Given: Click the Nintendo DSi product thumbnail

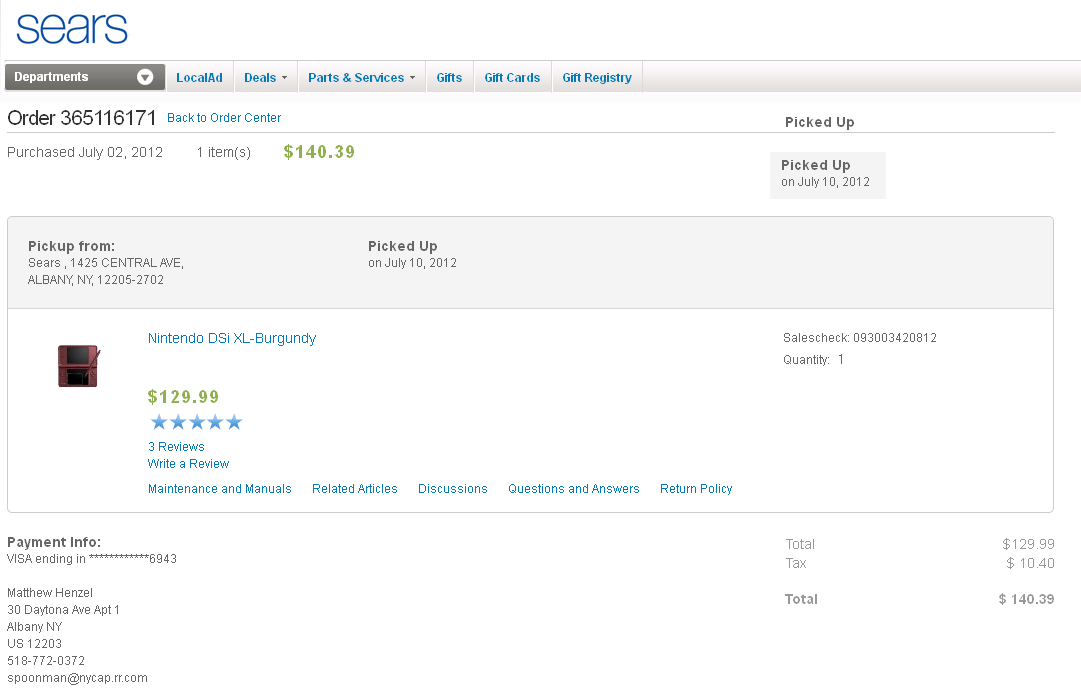Looking at the screenshot, I should tap(79, 366).
